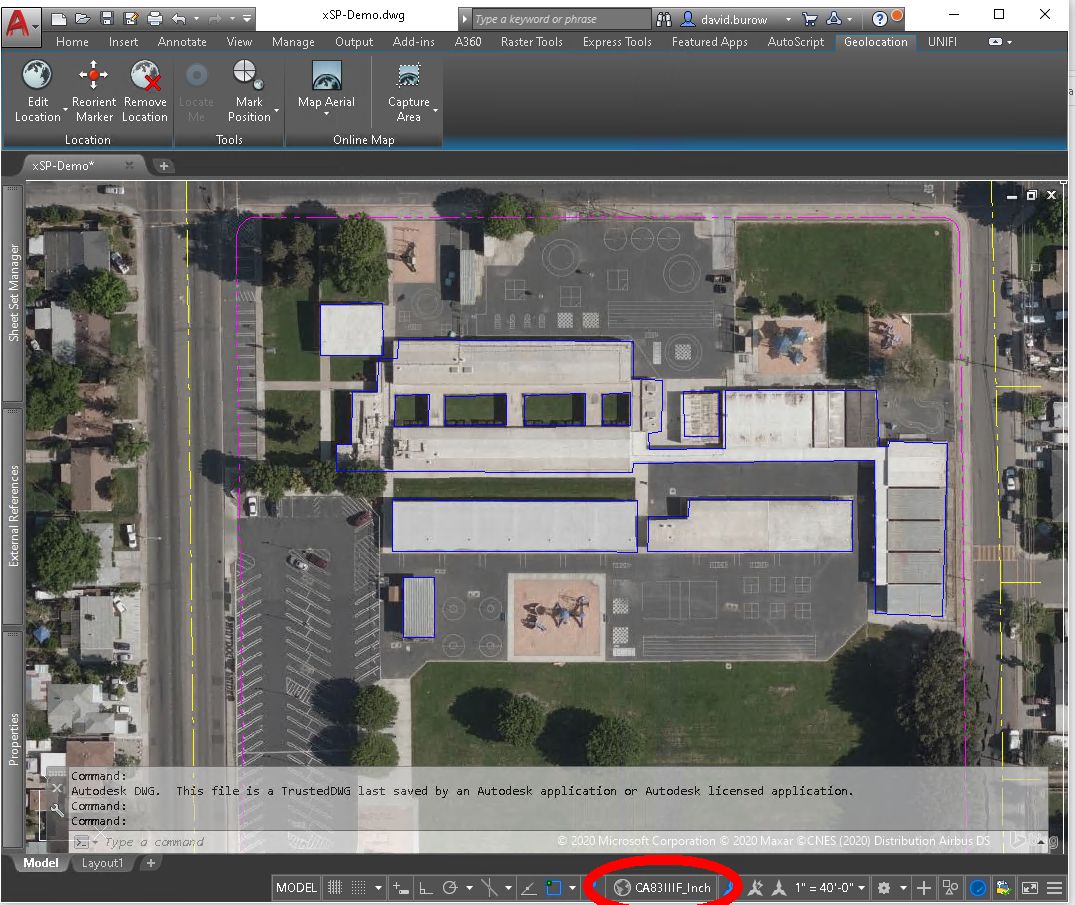
Task: Open the A360 ribbon tab
Action: pyautogui.click(x=468, y=42)
